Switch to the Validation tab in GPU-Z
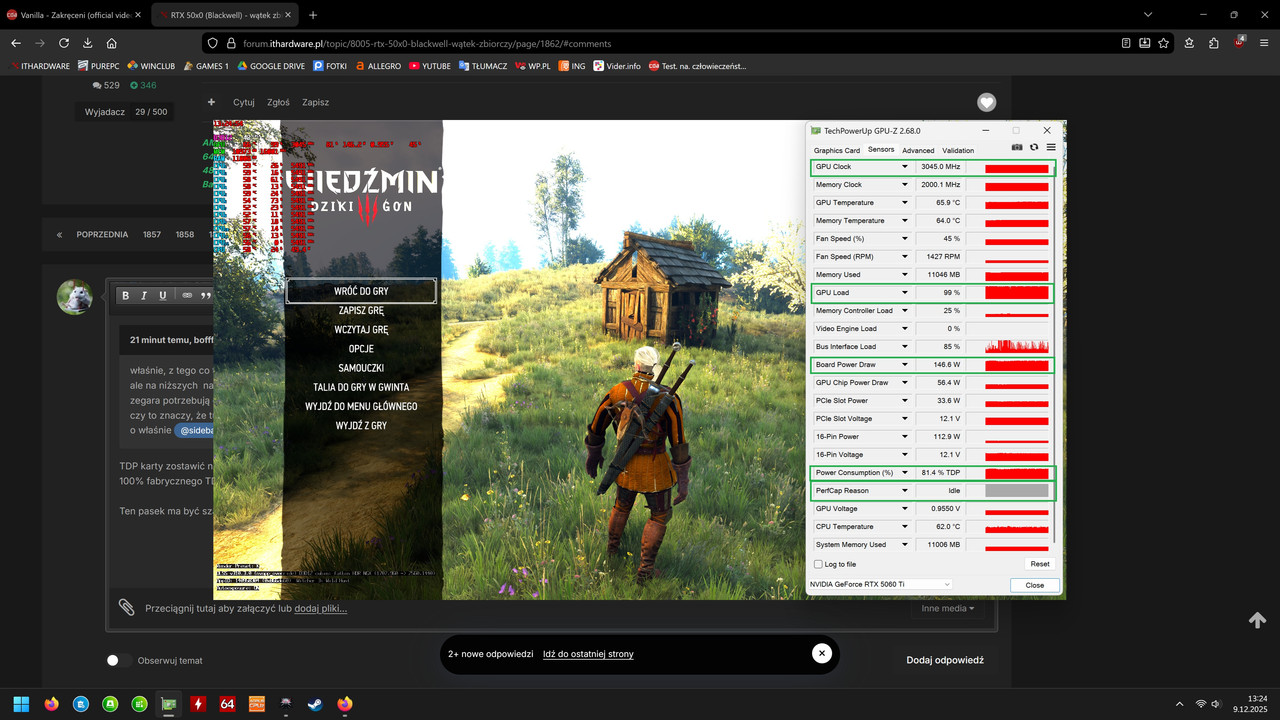 coord(958,150)
